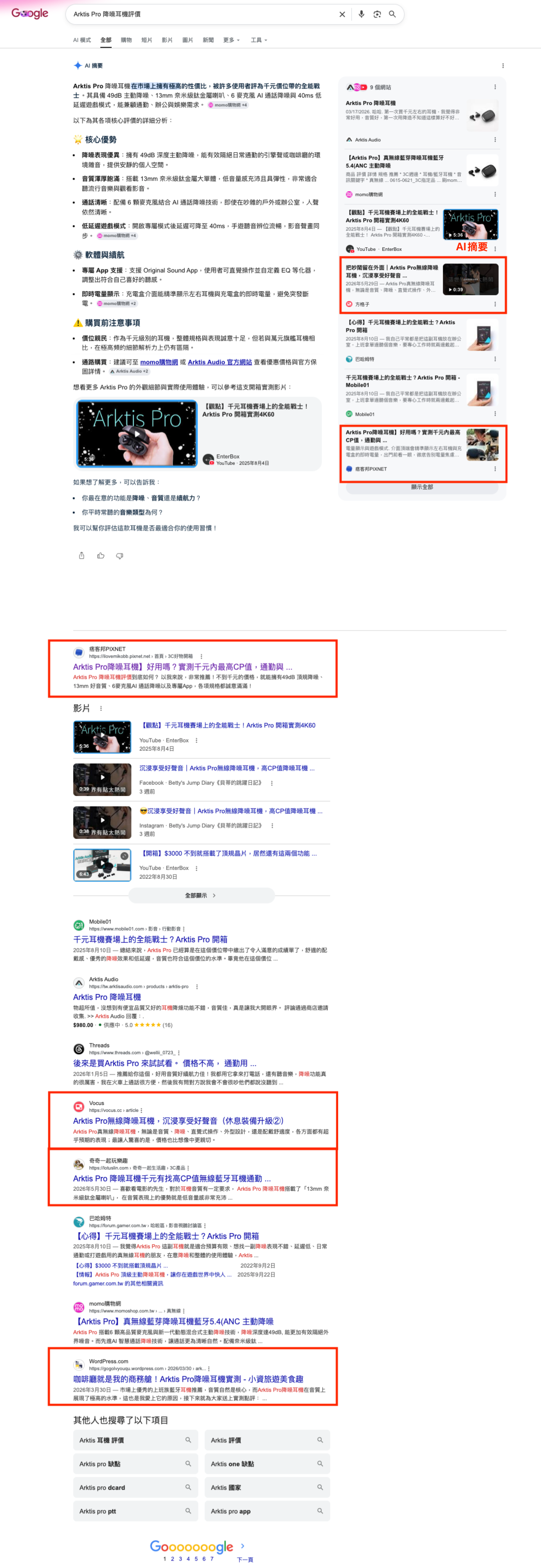
Task: Search the related query Arktis 國家
Action: (x=267, y=1488)
